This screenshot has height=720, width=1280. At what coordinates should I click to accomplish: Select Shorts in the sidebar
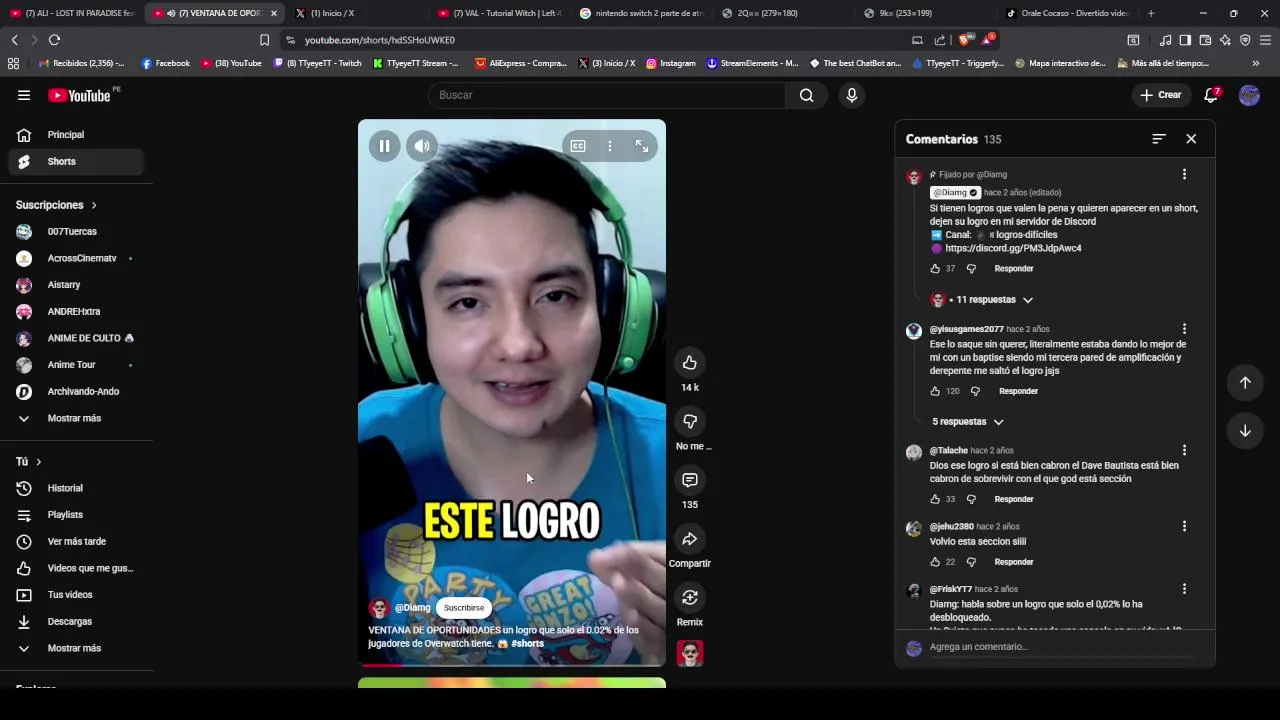point(76,161)
